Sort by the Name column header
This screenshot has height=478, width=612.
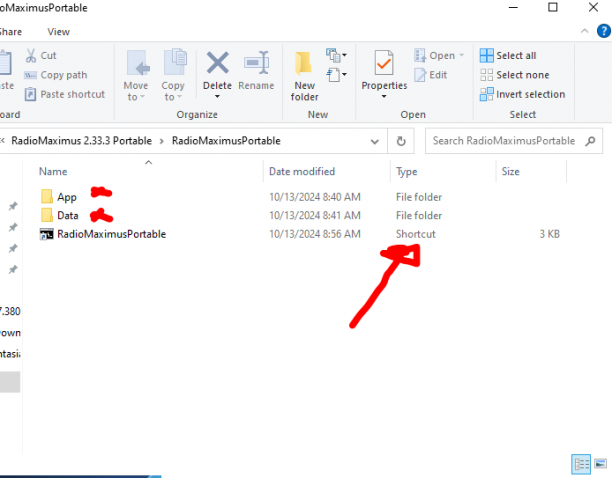(x=53, y=171)
